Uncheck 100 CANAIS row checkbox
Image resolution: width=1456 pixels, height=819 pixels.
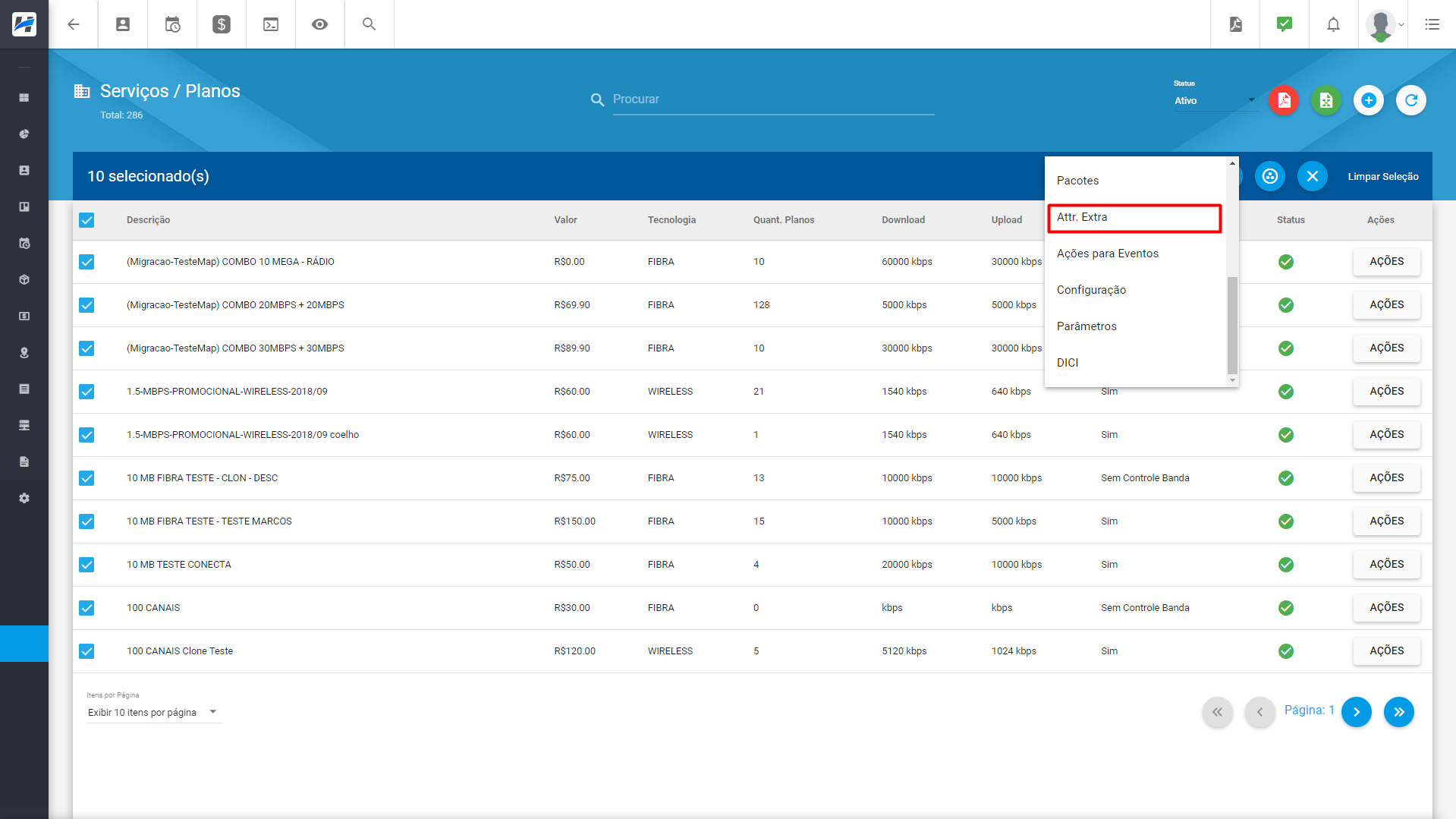click(86, 608)
